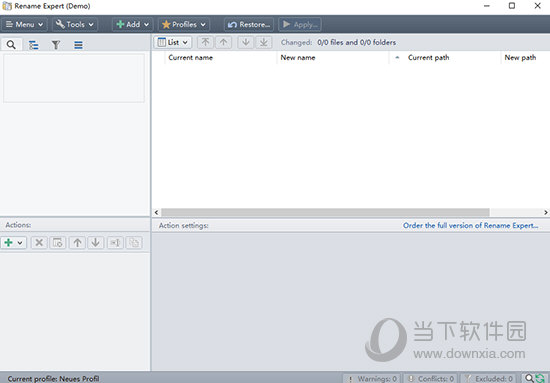Image resolution: width=550 pixels, height=383 pixels.
Task: Open the Add files dropdown
Action: pos(133,25)
